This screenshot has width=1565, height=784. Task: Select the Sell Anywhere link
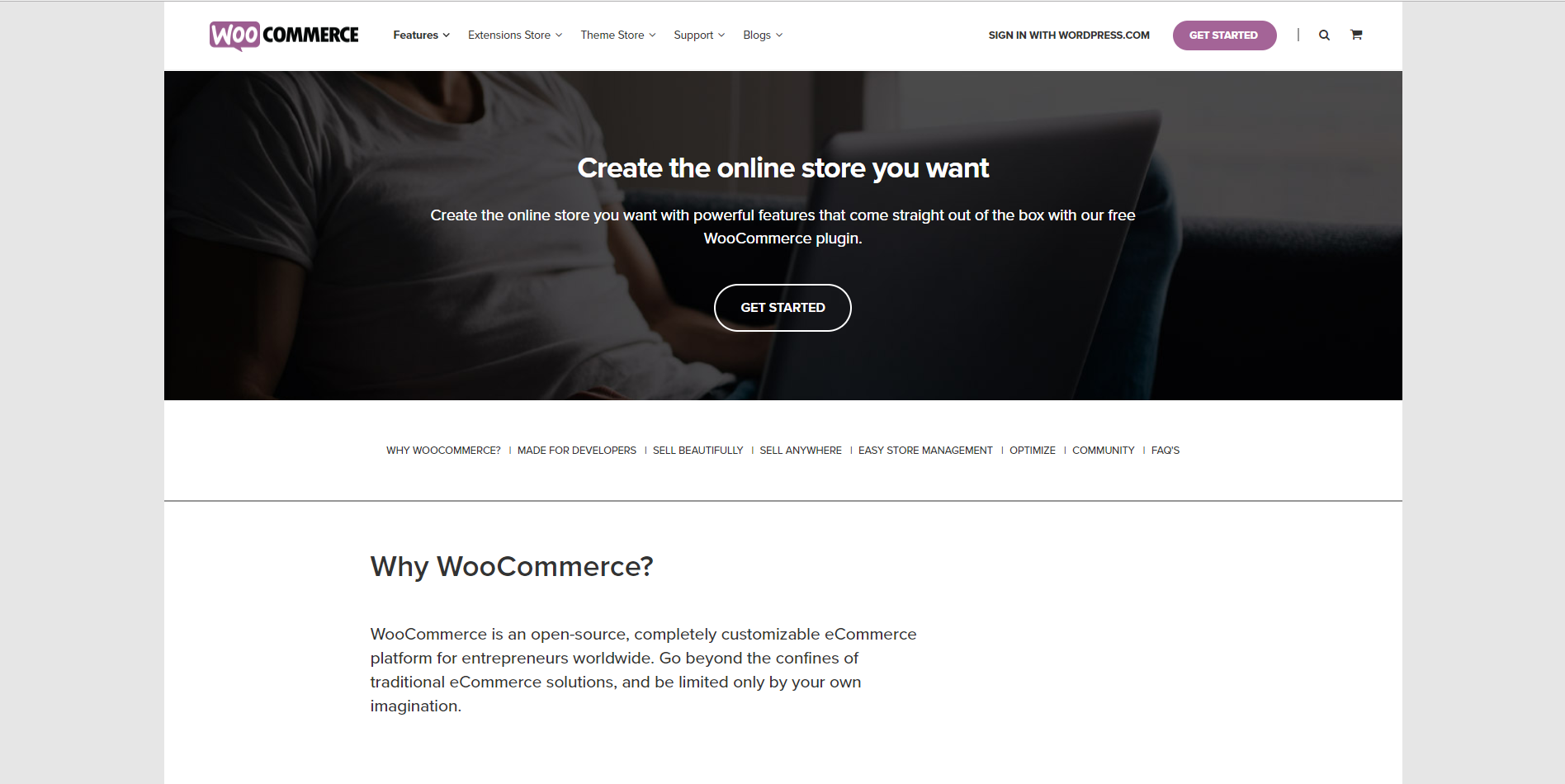click(801, 451)
